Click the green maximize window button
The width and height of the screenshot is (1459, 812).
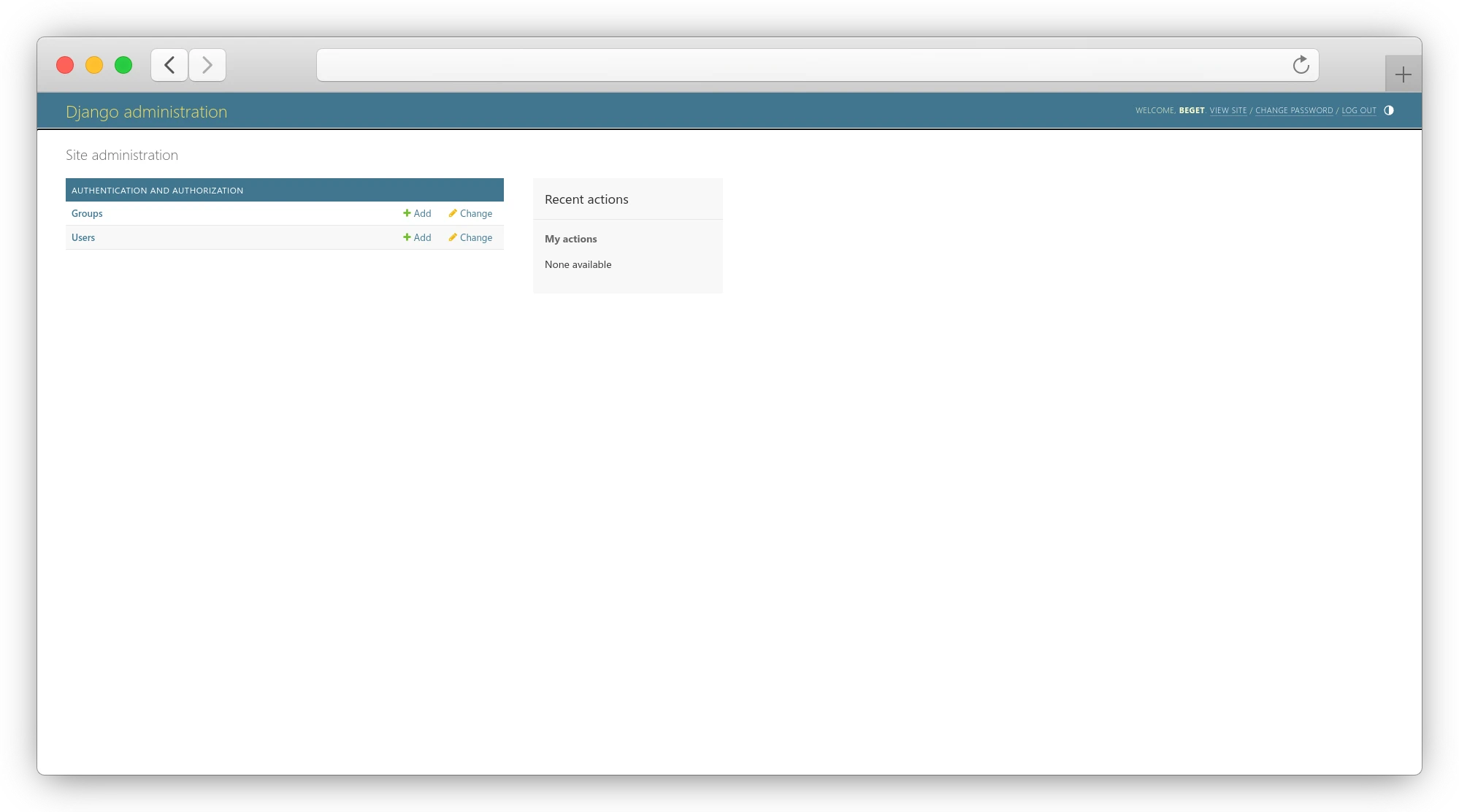[x=123, y=65]
